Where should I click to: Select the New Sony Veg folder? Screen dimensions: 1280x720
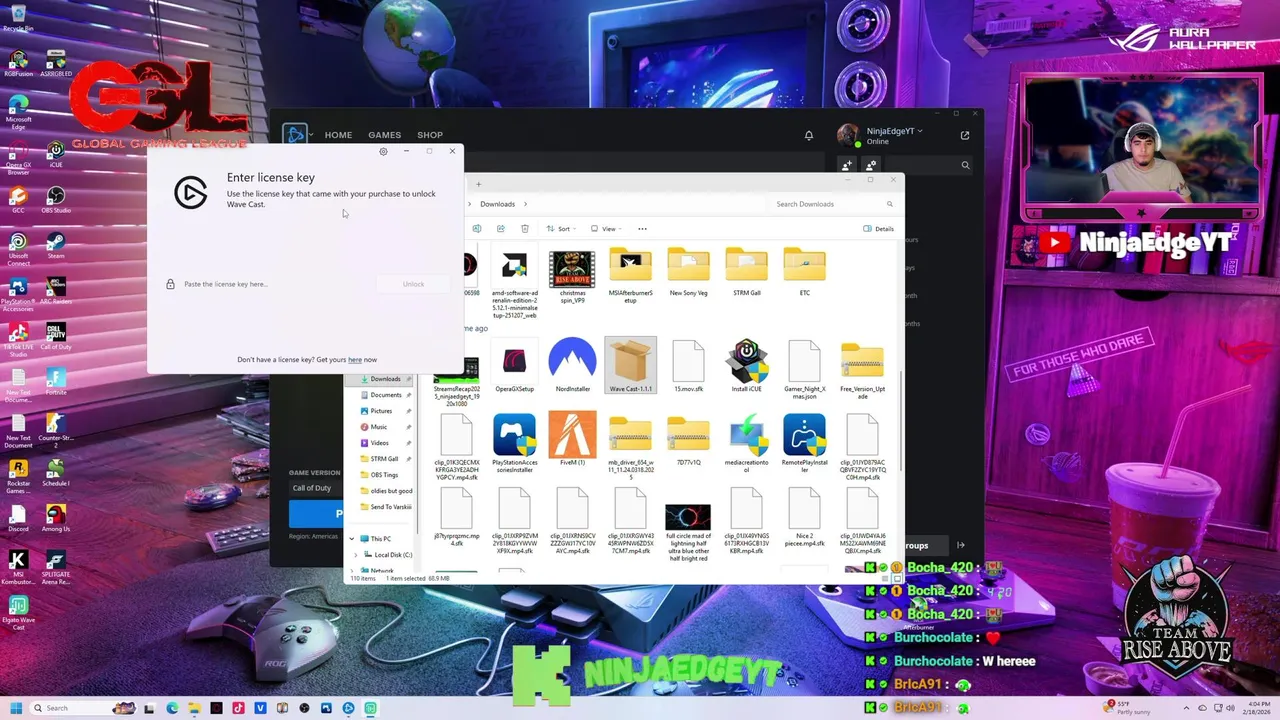[x=689, y=271]
